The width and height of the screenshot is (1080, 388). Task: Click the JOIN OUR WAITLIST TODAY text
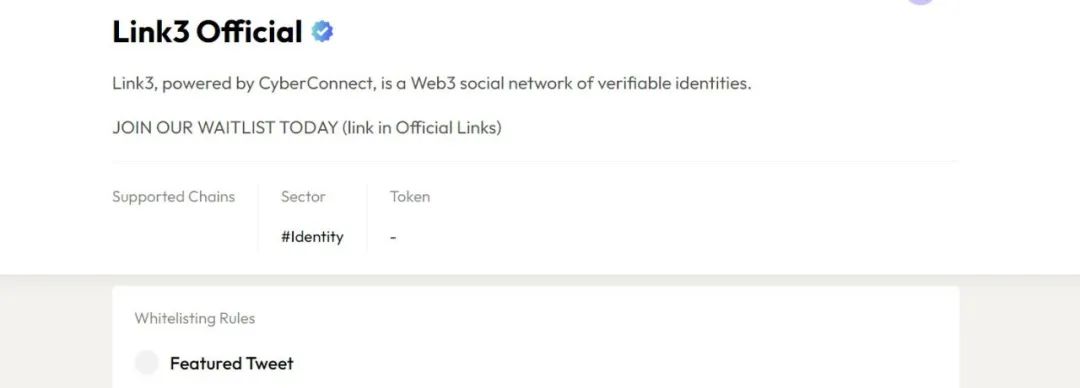tap(225, 127)
